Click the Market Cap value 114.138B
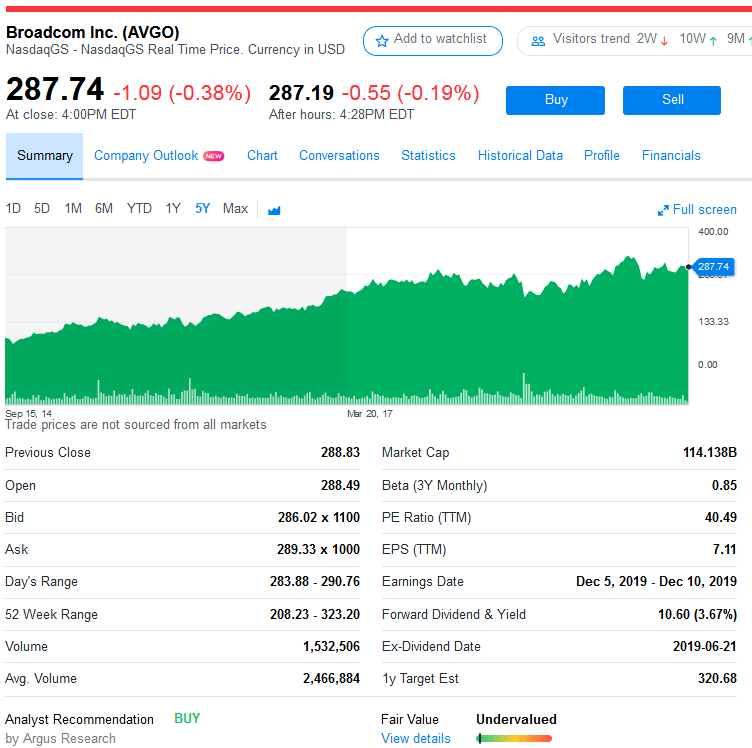 [710, 452]
